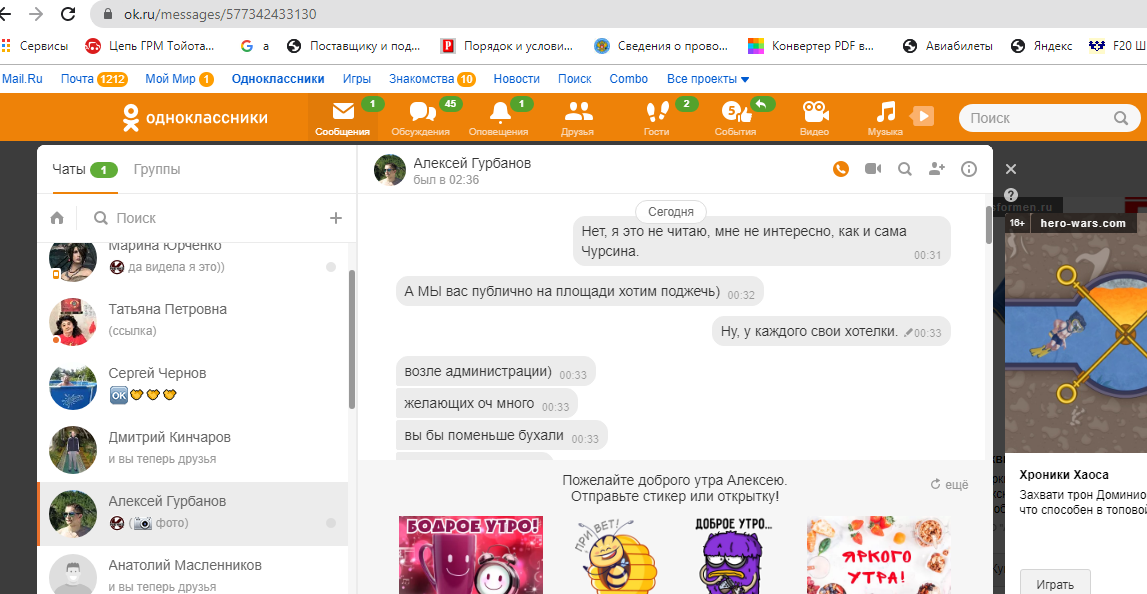Open the Гости guests icon

pos(657,117)
